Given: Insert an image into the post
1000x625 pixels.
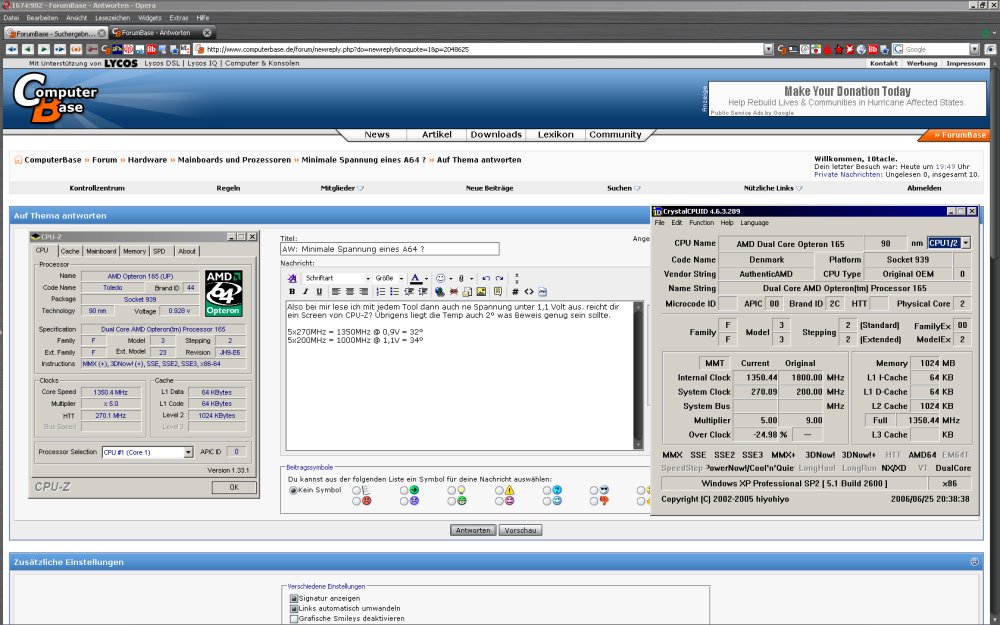Looking at the screenshot, I should coord(481,291).
